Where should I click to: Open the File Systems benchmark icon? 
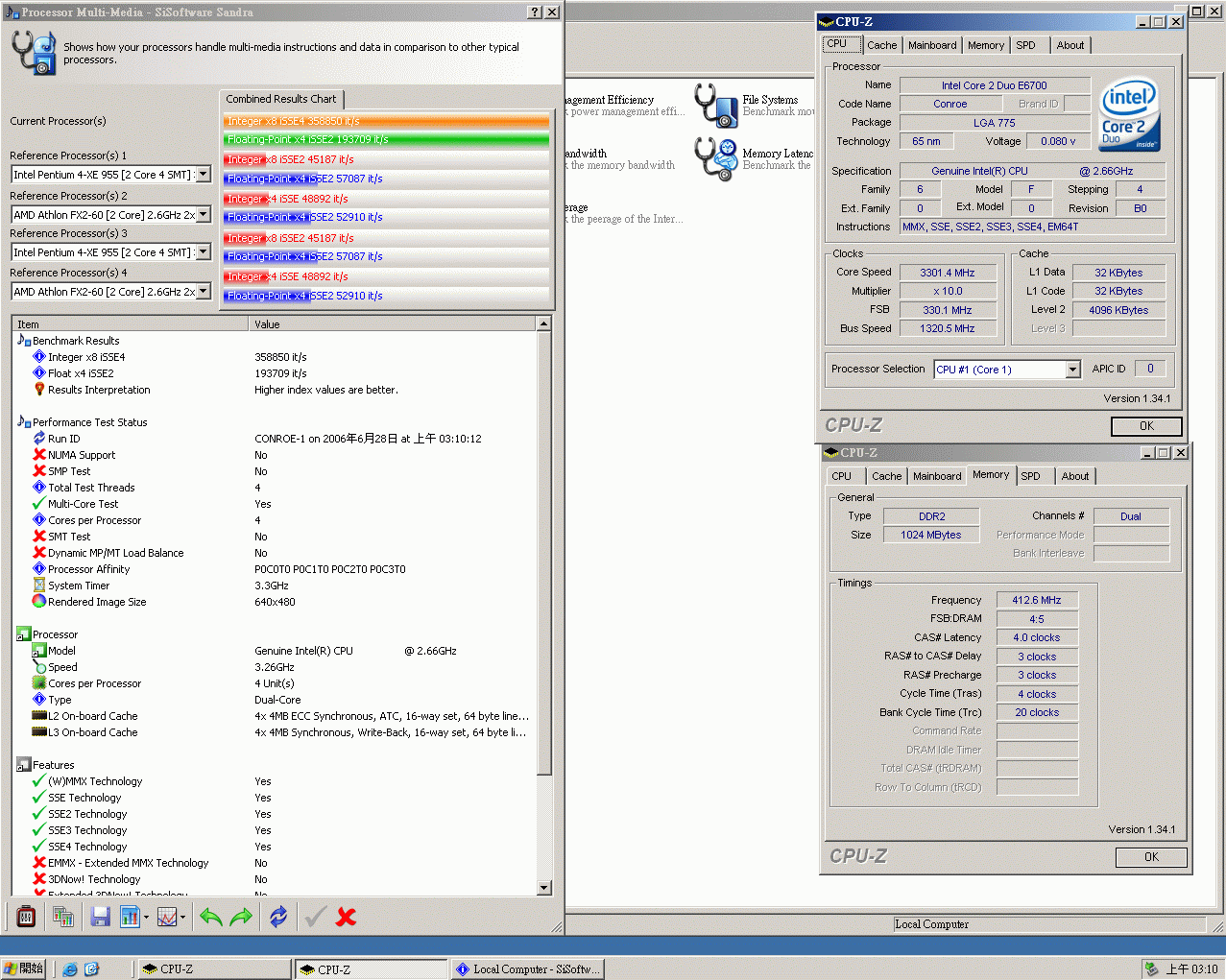pos(715,105)
